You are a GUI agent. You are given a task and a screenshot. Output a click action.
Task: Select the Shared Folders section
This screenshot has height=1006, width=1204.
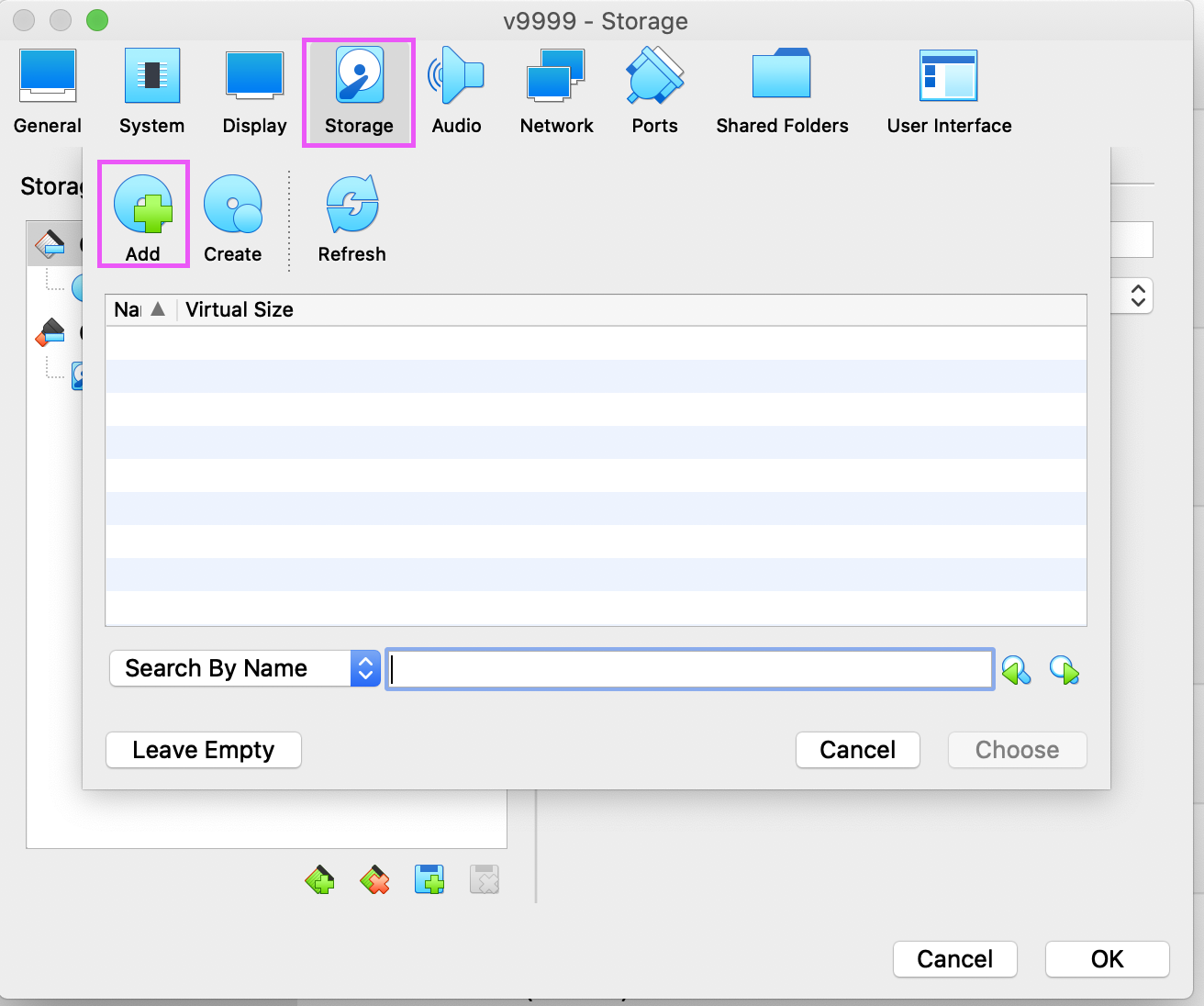pyautogui.click(x=782, y=92)
